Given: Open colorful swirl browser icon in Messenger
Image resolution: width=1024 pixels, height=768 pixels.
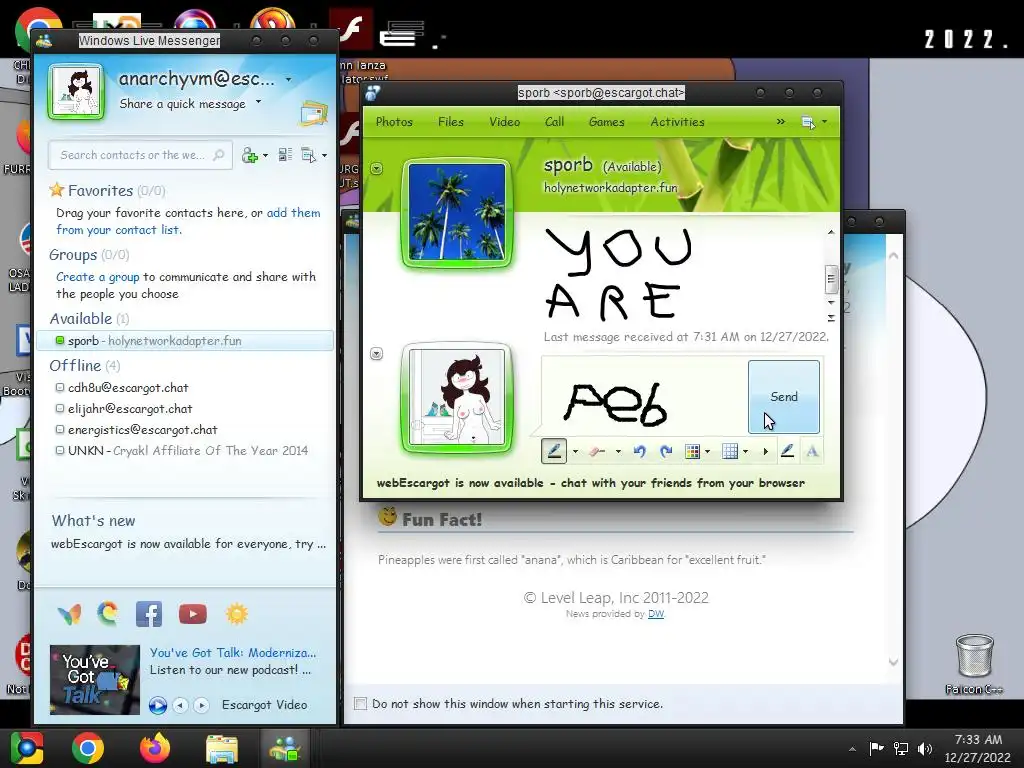Looking at the screenshot, I should (108, 614).
